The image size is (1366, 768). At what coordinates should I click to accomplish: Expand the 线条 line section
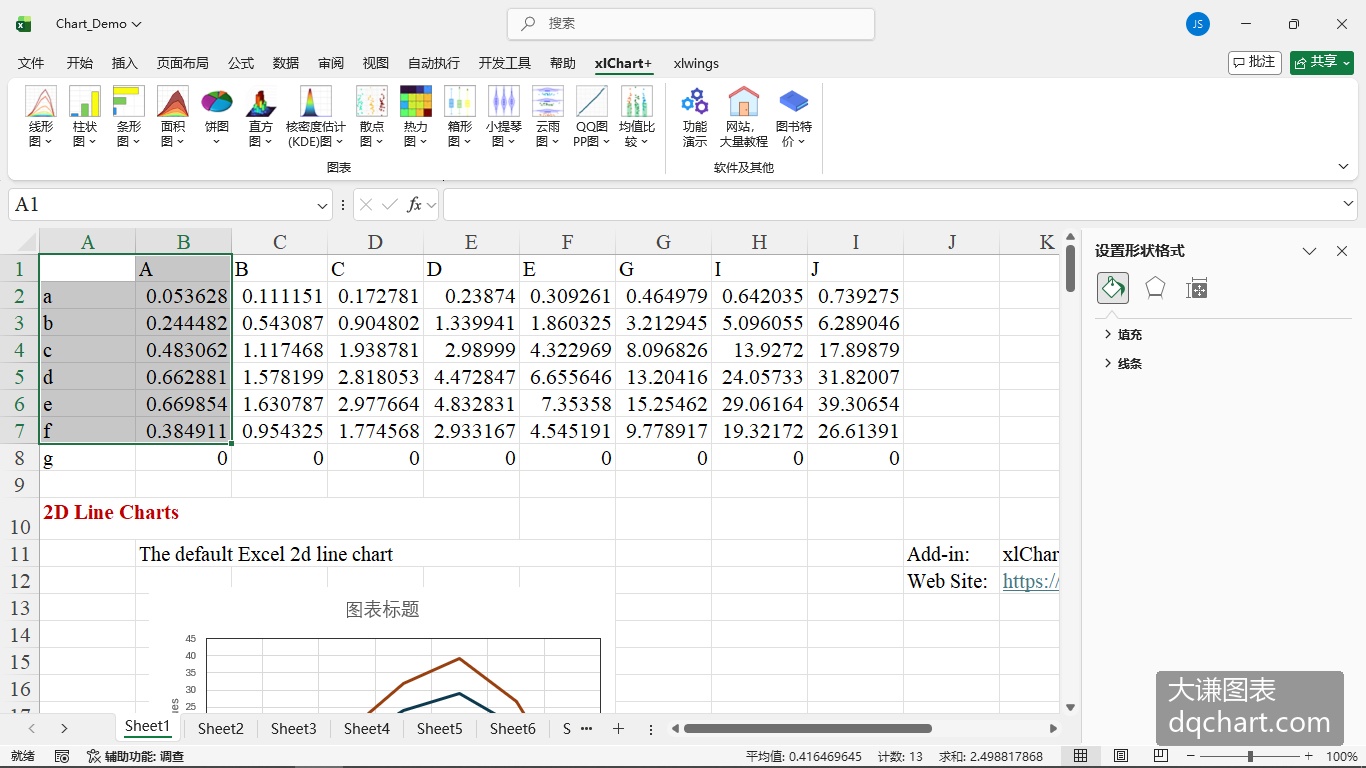click(x=1123, y=364)
